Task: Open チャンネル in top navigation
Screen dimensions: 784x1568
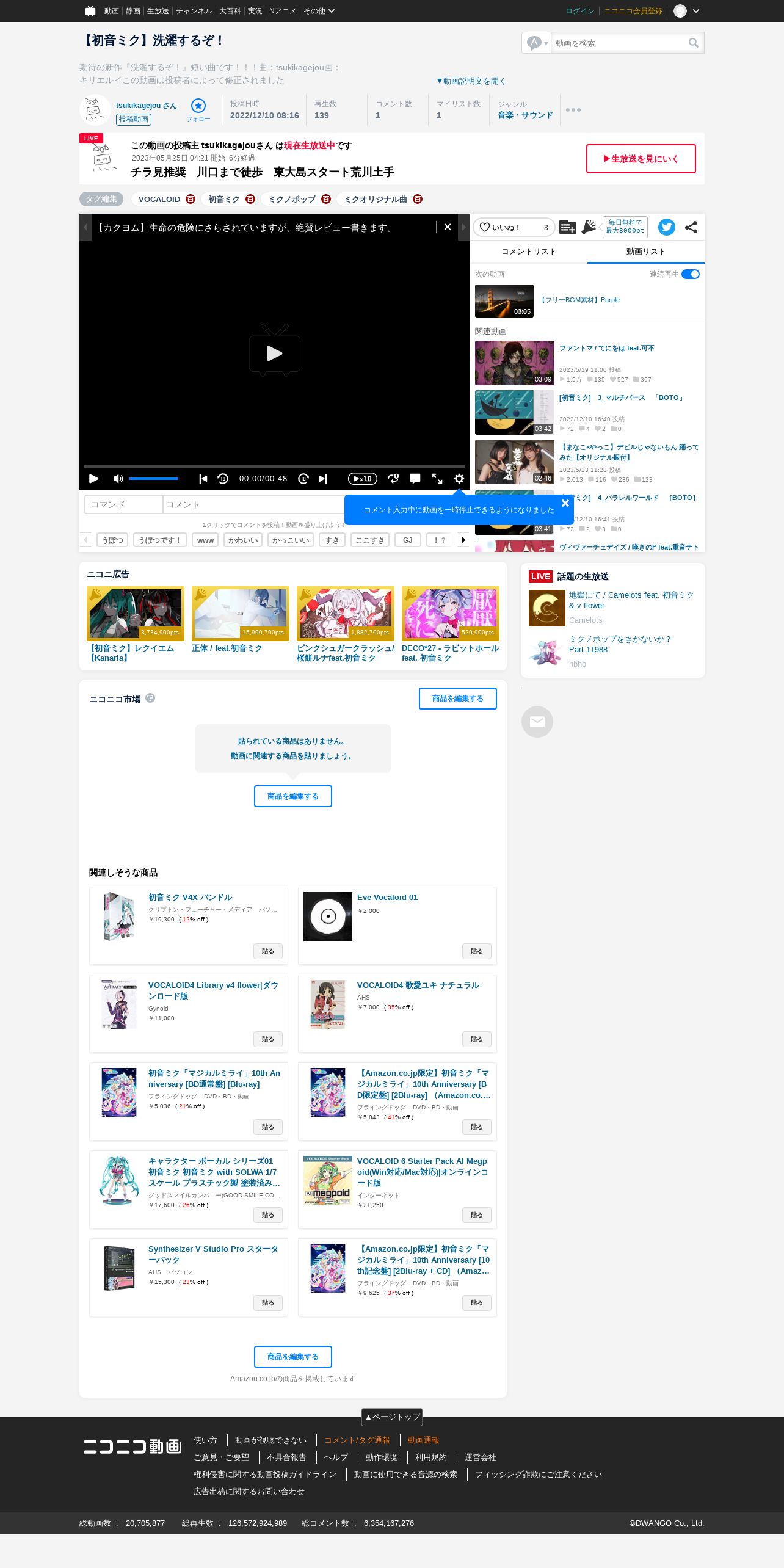Action: [194, 11]
